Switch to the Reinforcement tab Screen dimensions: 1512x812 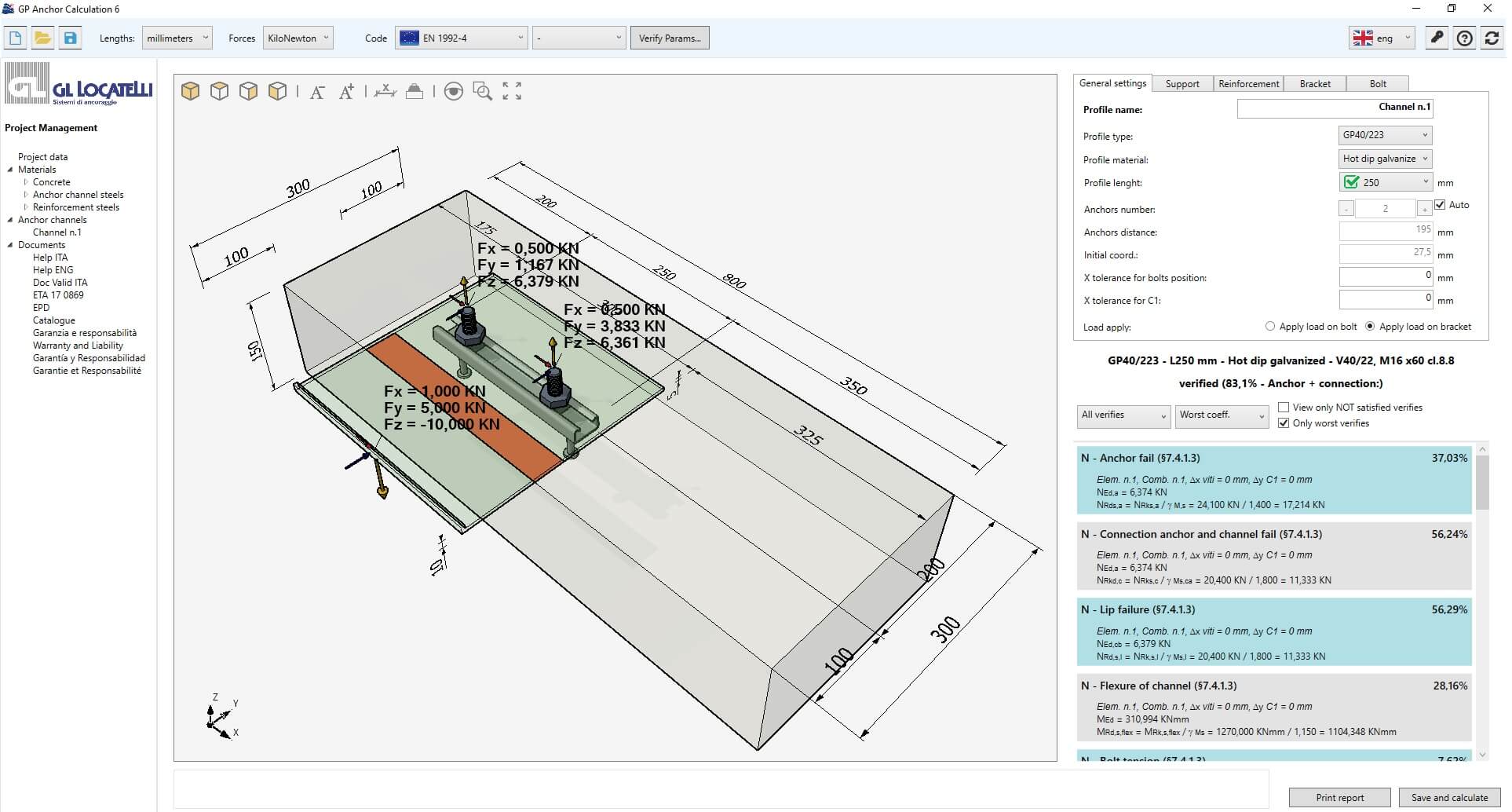pyautogui.click(x=1248, y=84)
